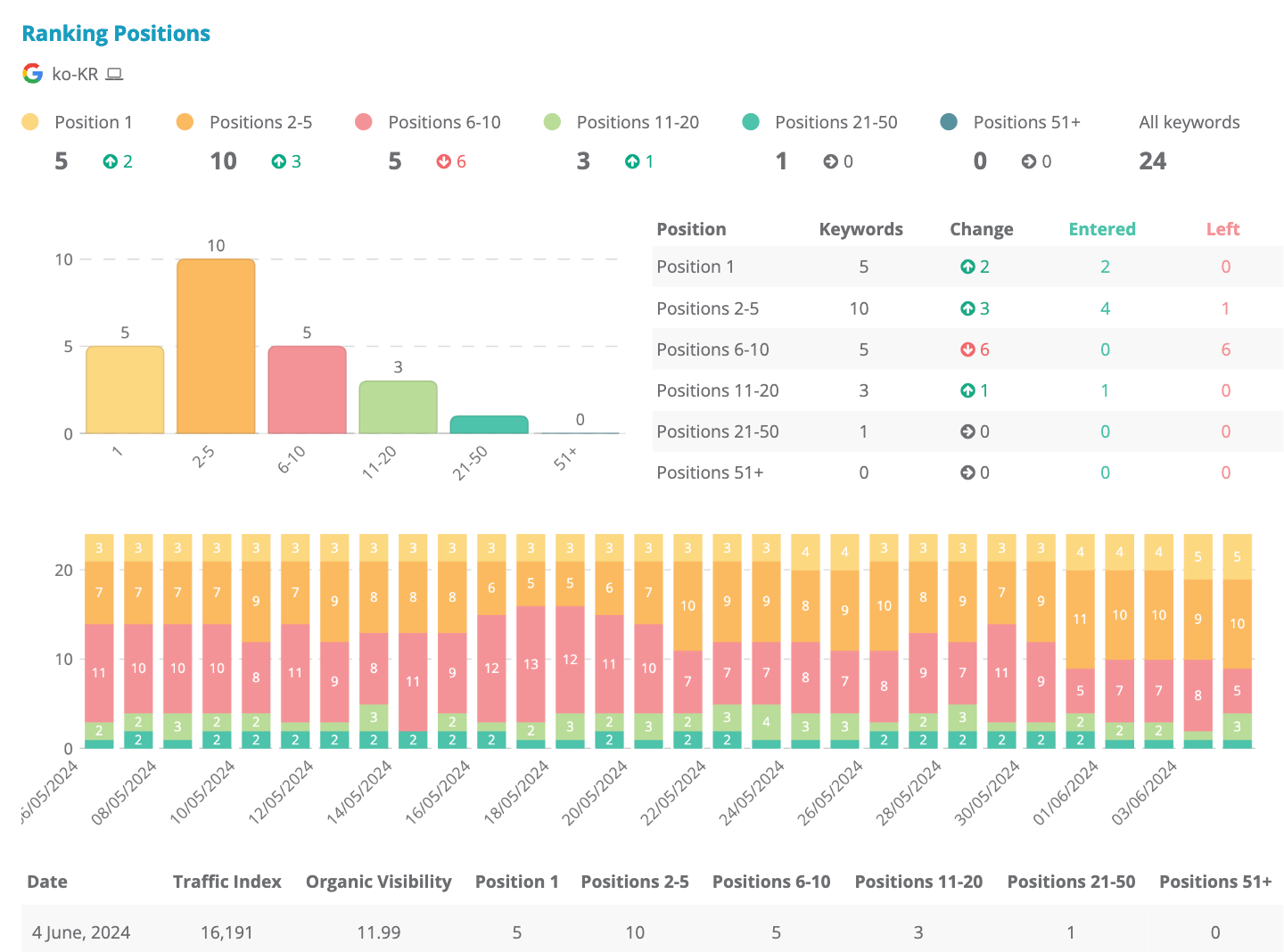Click the down arrow in Positions 6-10 table row
This screenshot has width=1284, height=952.
pyautogui.click(x=967, y=349)
